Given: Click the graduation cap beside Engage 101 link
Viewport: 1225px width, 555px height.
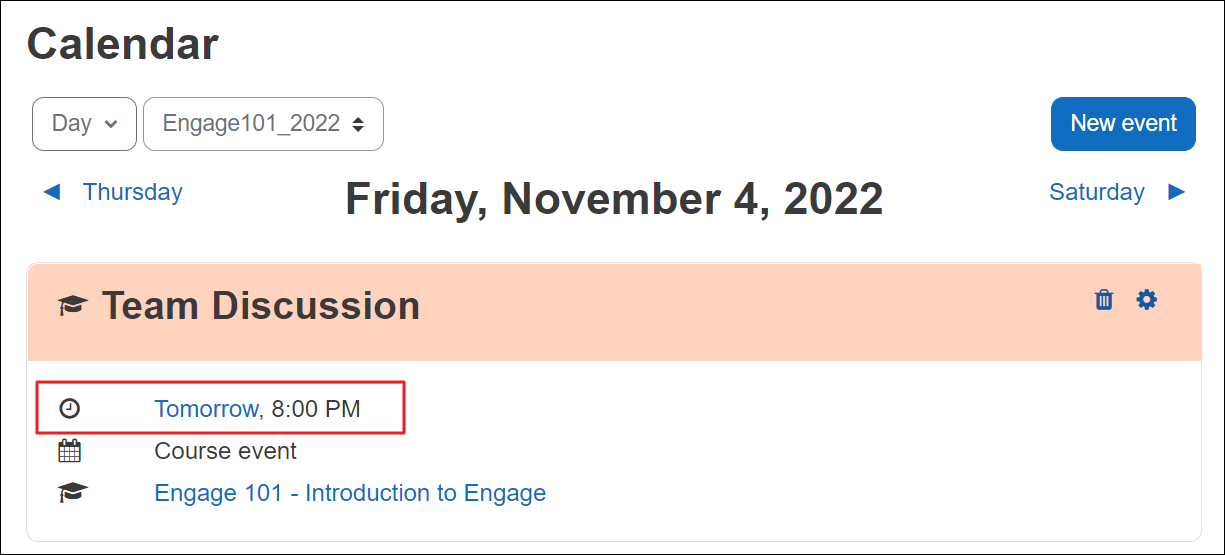Looking at the screenshot, I should tap(72, 493).
